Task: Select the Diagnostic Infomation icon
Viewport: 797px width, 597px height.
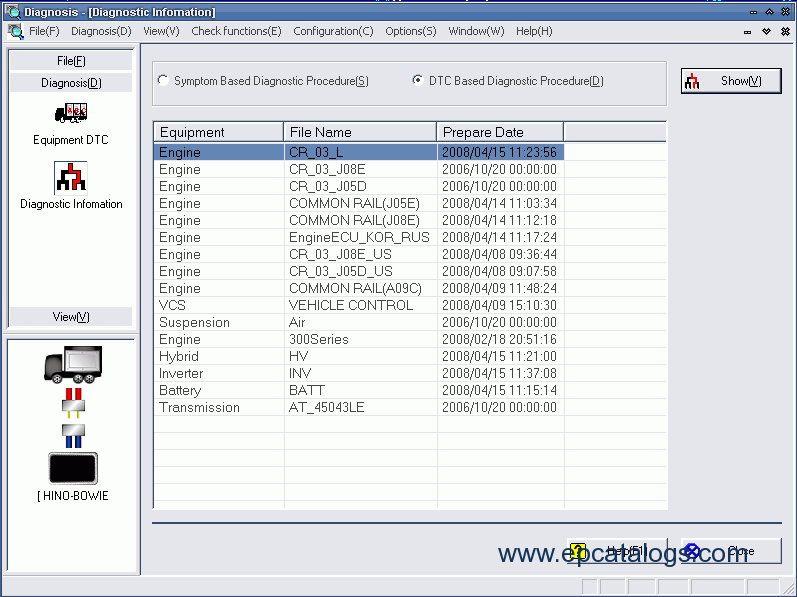Action: [70, 177]
